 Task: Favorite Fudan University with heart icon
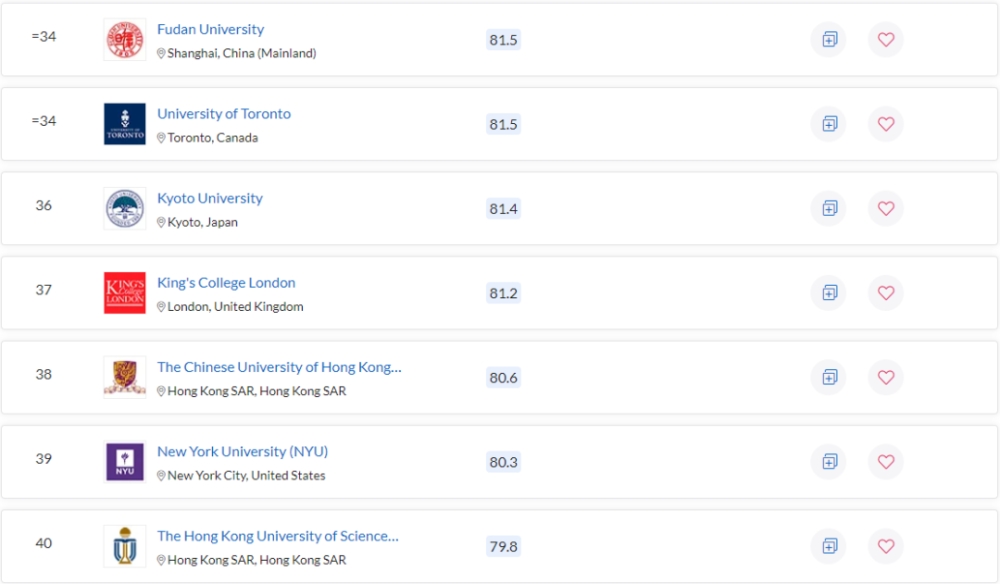point(886,40)
